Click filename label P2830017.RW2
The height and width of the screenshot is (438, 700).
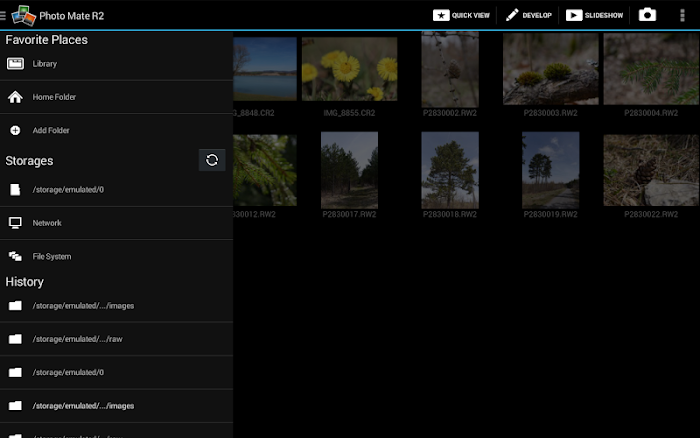[x=350, y=214]
